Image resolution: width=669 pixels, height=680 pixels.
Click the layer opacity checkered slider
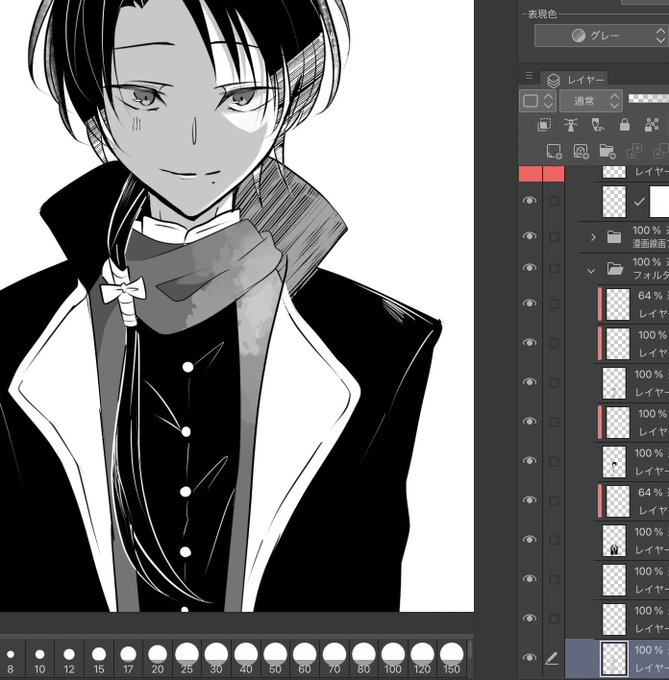[648, 98]
